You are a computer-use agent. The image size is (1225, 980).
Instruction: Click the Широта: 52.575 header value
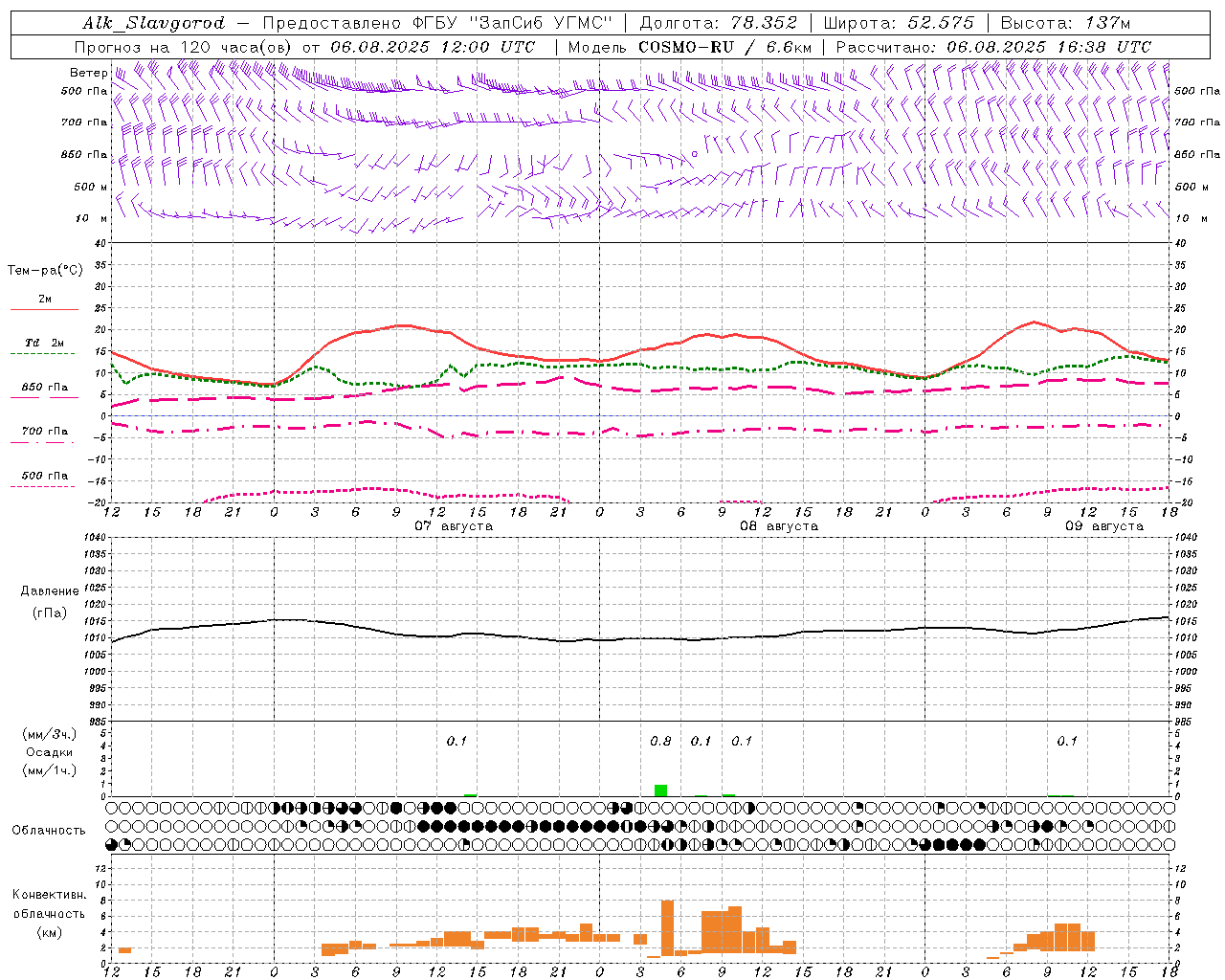click(899, 23)
